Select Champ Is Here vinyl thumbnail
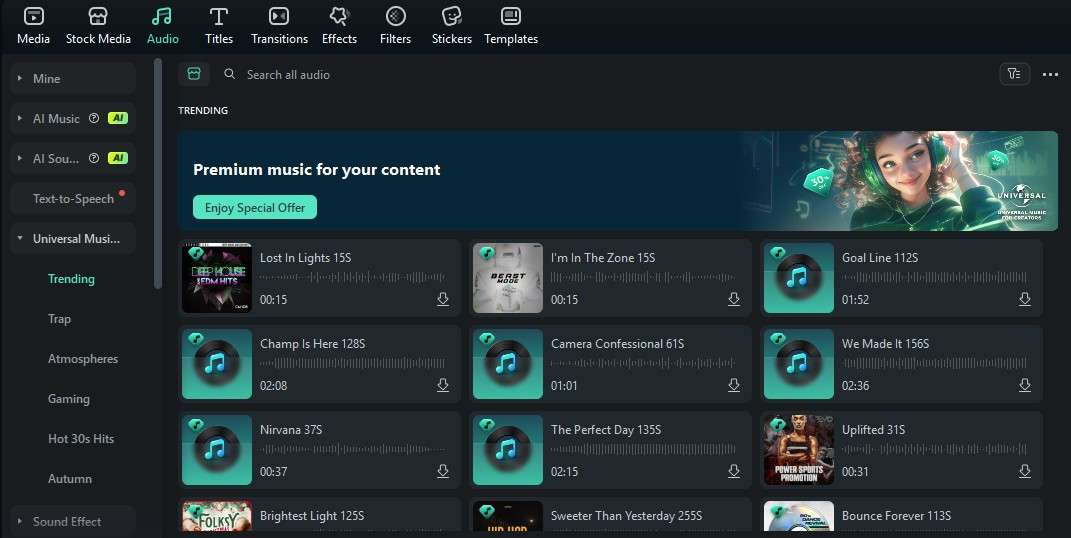 pos(217,364)
